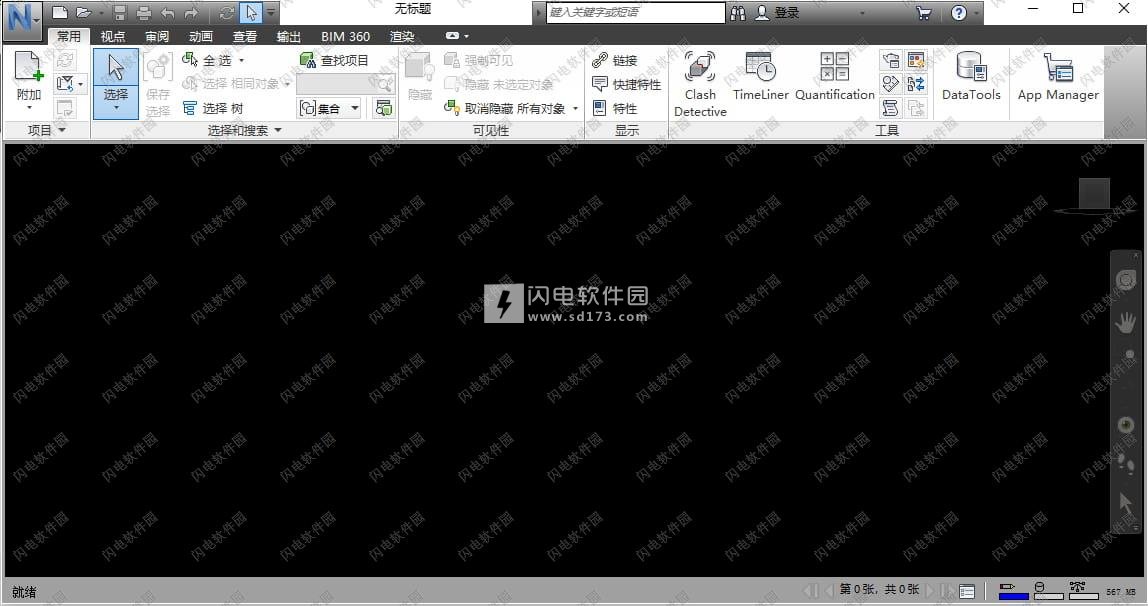Switch to the 视点 ribbon tab

pos(113,36)
